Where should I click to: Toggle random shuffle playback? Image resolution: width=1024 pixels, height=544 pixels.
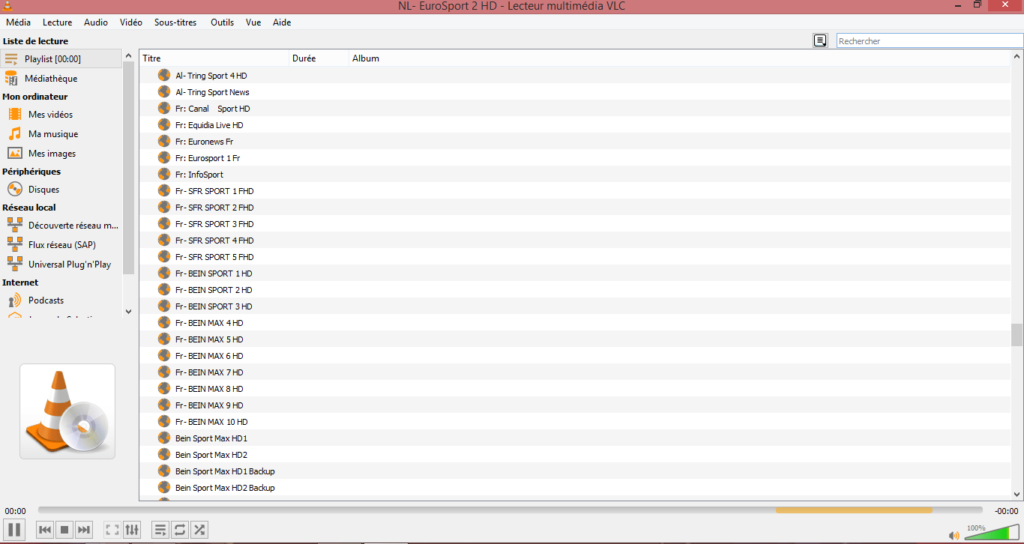click(200, 530)
